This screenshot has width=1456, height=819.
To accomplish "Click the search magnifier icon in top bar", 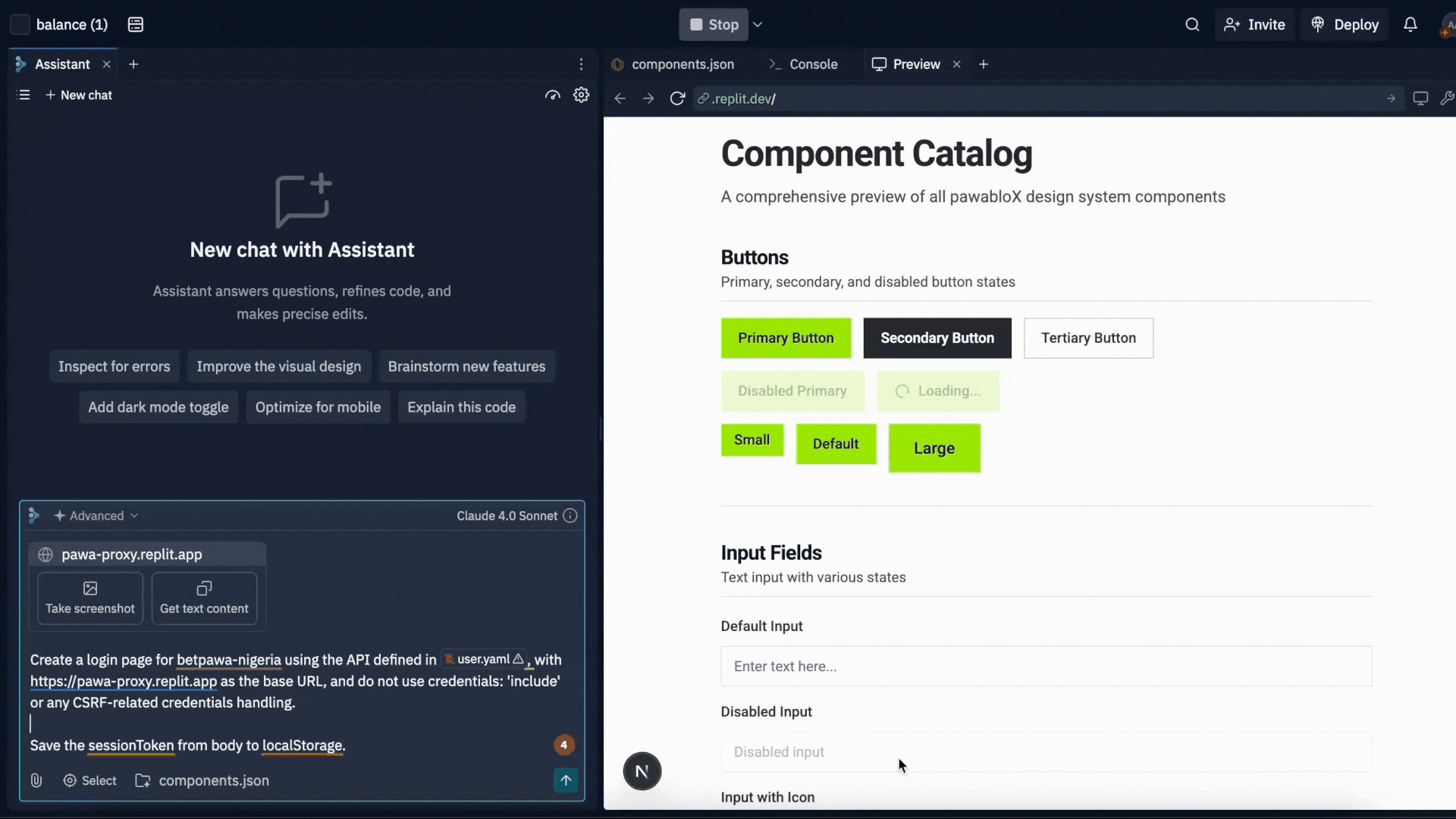I will 1192,24.
